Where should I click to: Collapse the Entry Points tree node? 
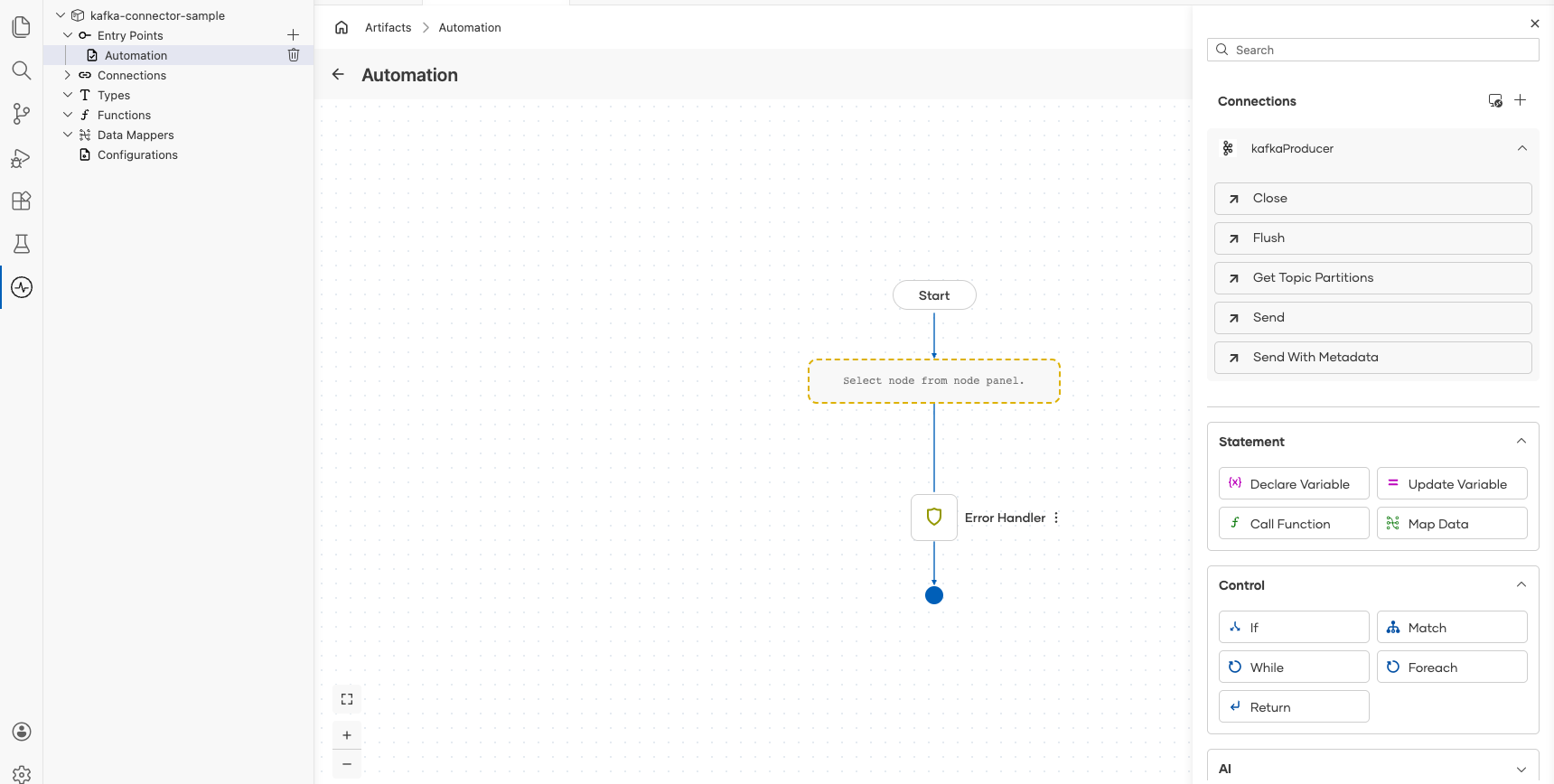(68, 35)
